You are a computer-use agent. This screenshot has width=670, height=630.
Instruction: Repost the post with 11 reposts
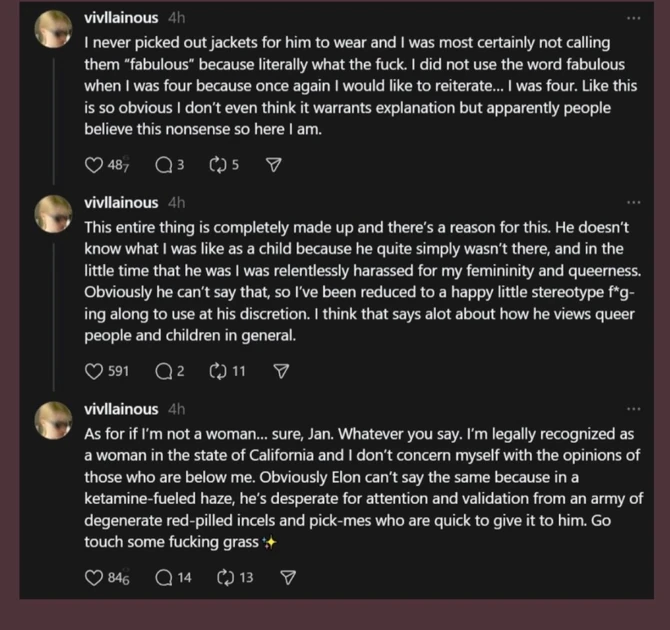[x=216, y=371]
